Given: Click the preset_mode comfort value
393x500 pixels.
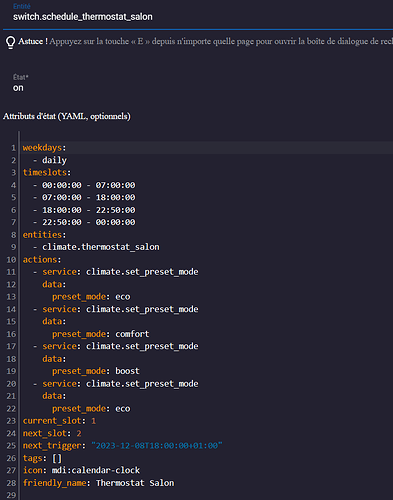Looking at the screenshot, I should pyautogui.click(x=132, y=334).
